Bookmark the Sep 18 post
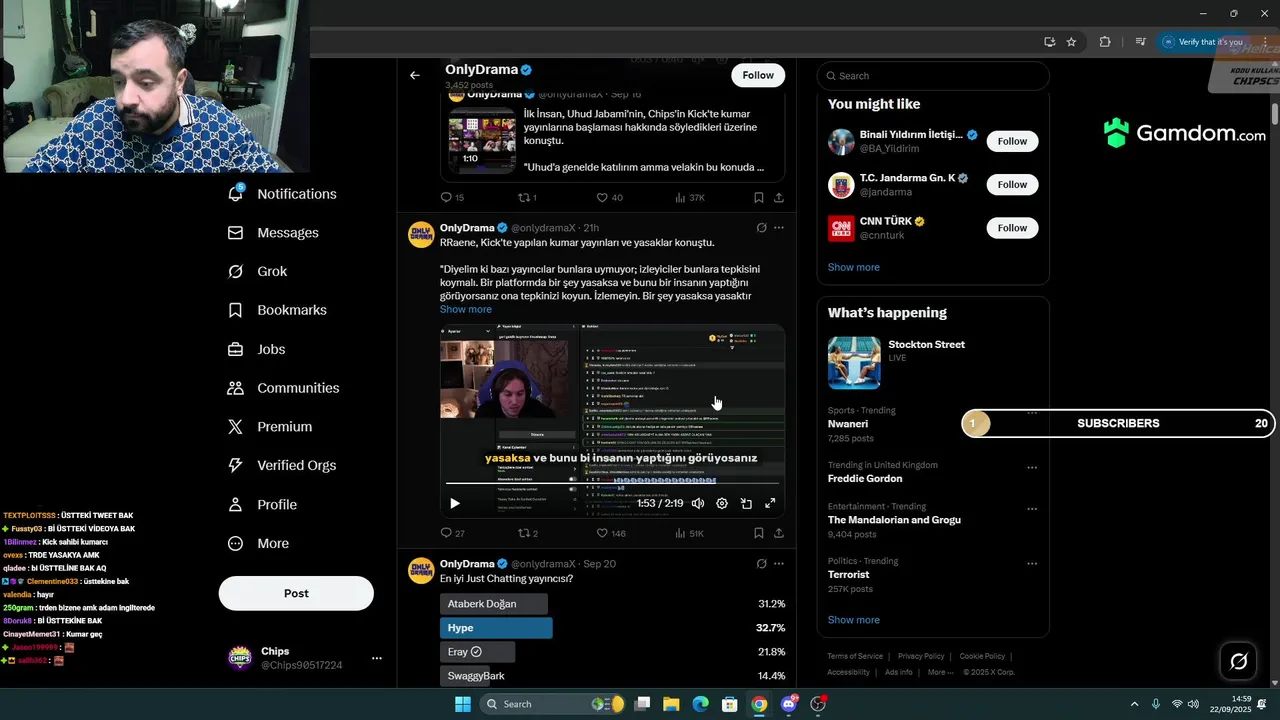 click(x=759, y=198)
